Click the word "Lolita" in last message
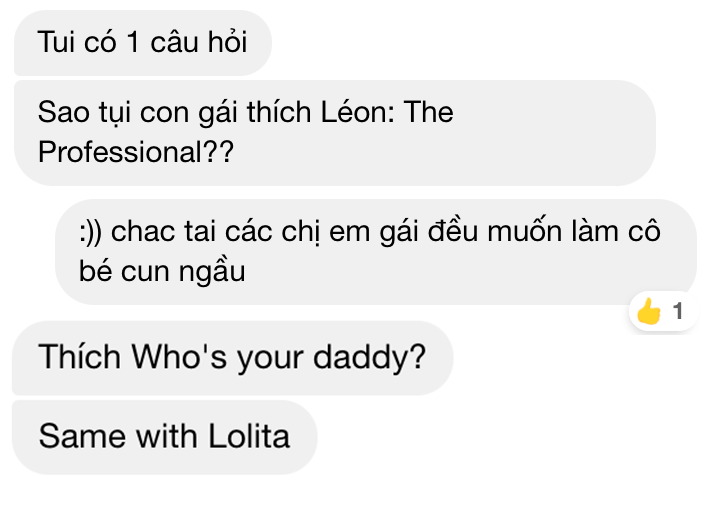712x505 pixels. pyautogui.click(x=249, y=436)
